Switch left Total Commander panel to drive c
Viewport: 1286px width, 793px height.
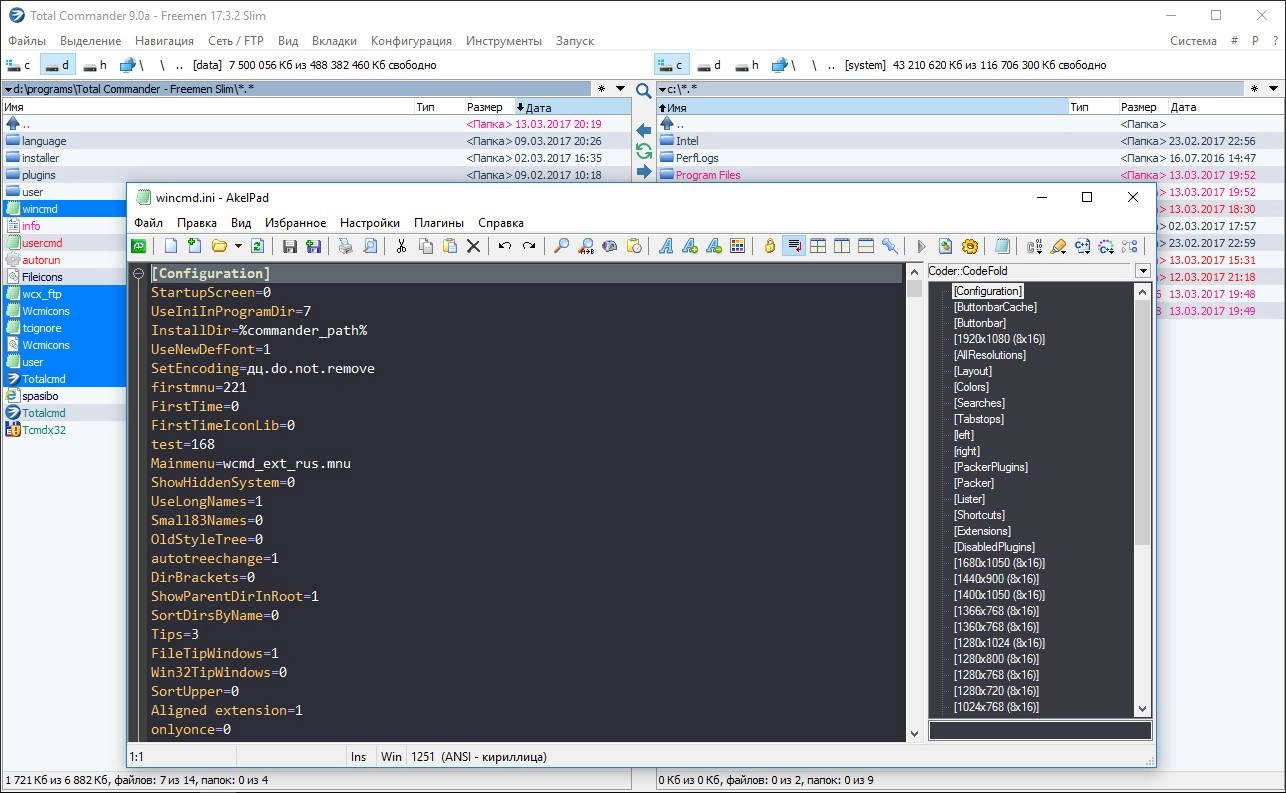click(19, 65)
